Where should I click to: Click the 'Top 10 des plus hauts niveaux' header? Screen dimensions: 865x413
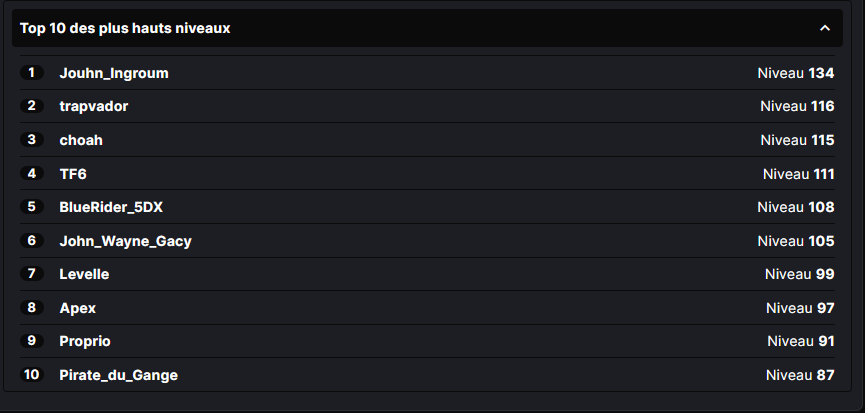tap(125, 28)
